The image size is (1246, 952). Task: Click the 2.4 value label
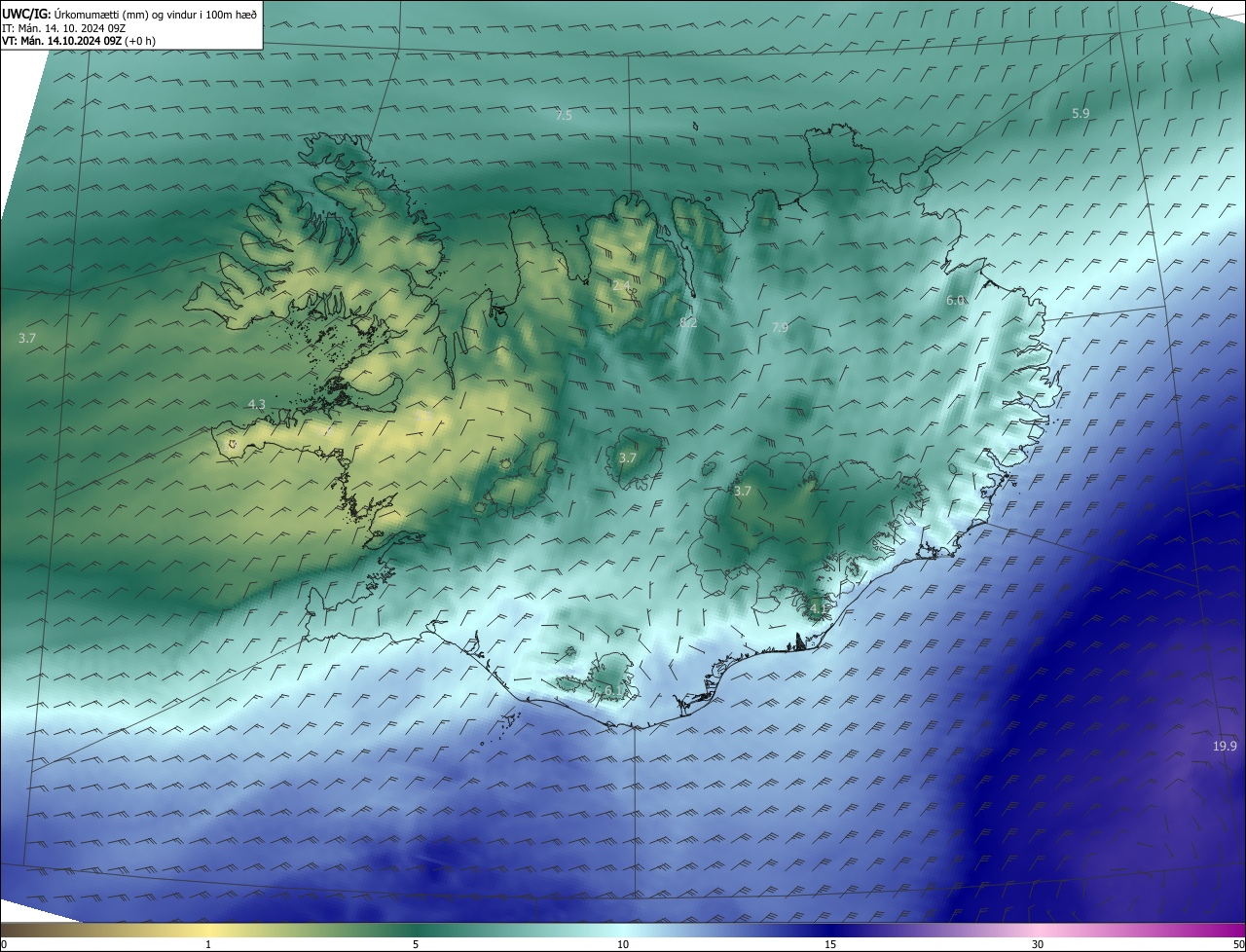point(621,285)
